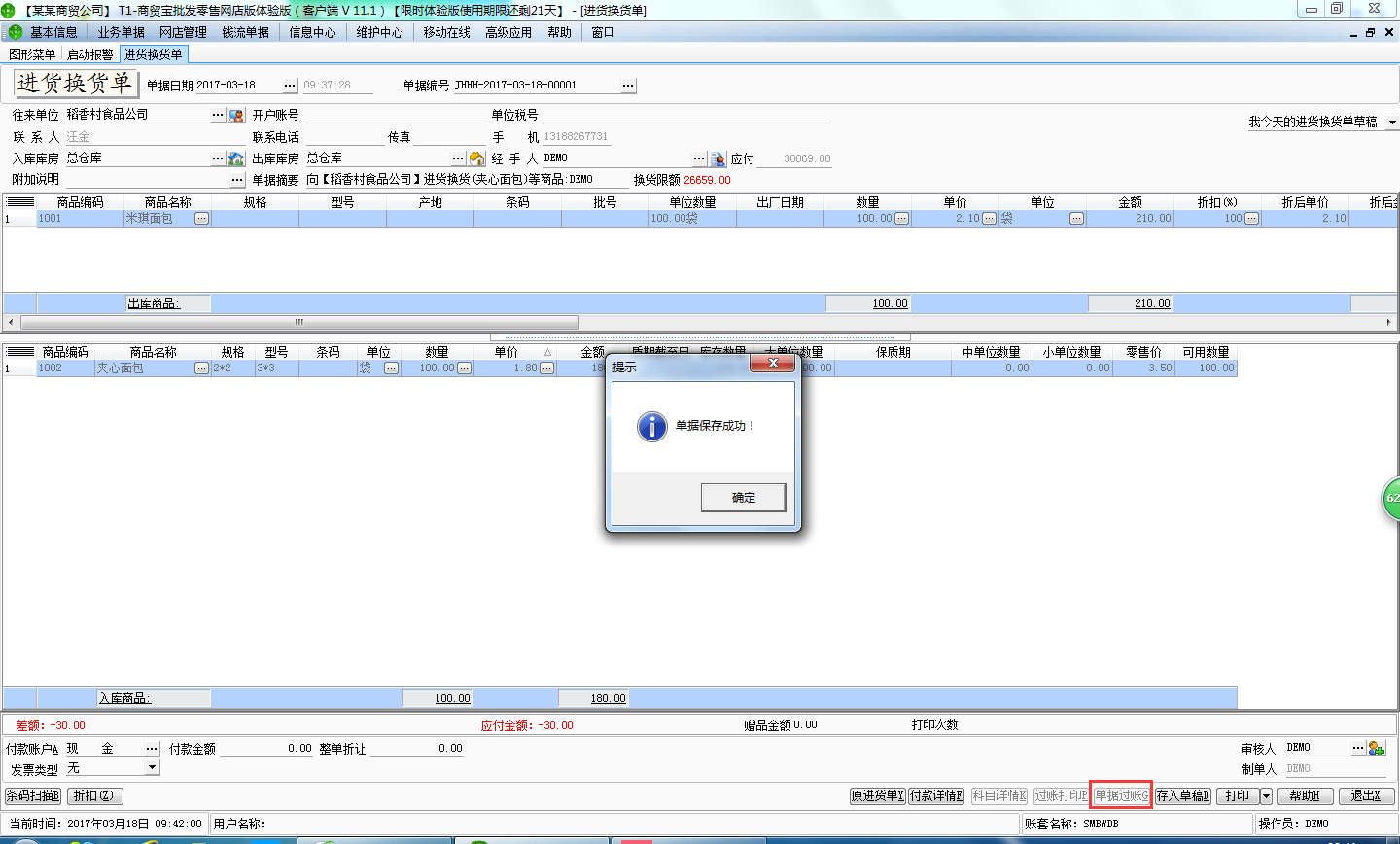1400x844 pixels.
Task: Click the blue info icon in dialog
Action: coord(651,426)
